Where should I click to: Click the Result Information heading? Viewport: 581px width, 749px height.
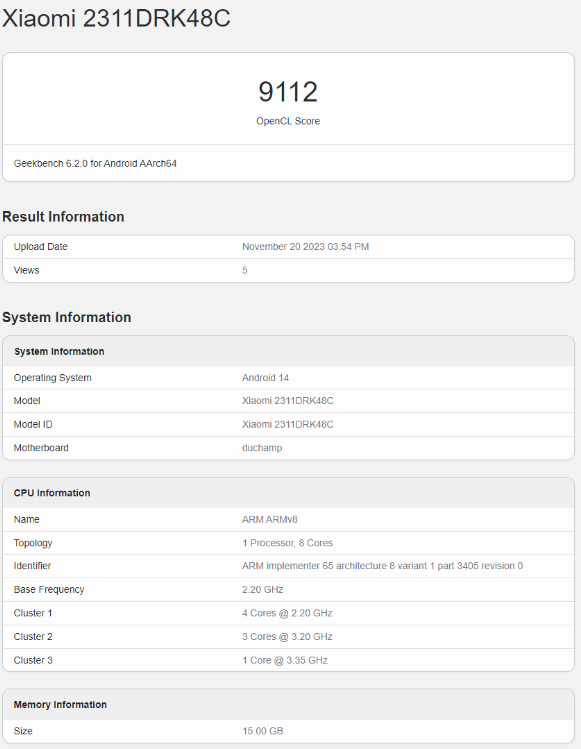click(63, 217)
